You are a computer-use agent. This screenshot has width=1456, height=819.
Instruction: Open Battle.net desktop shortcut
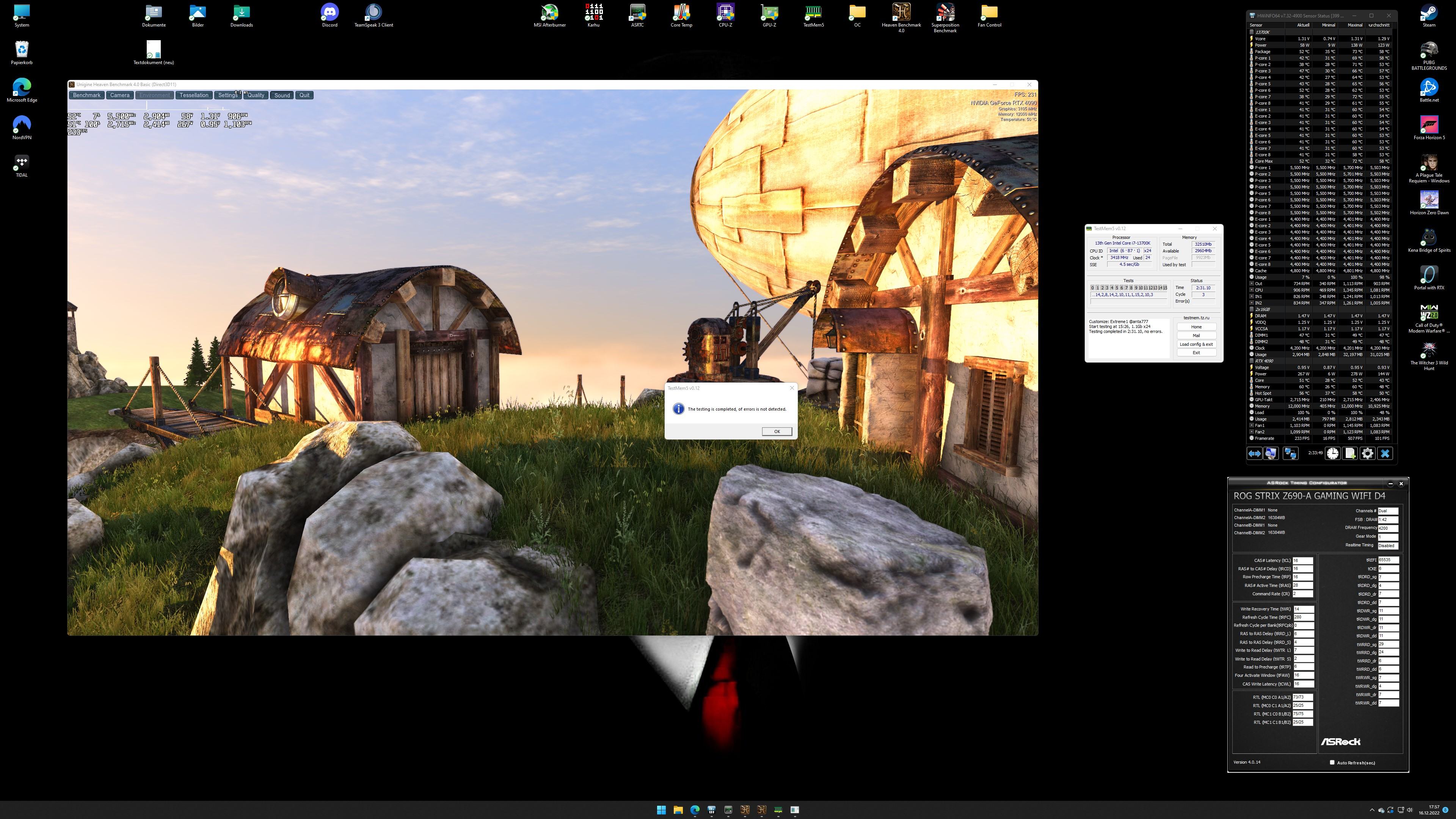coord(1429,91)
